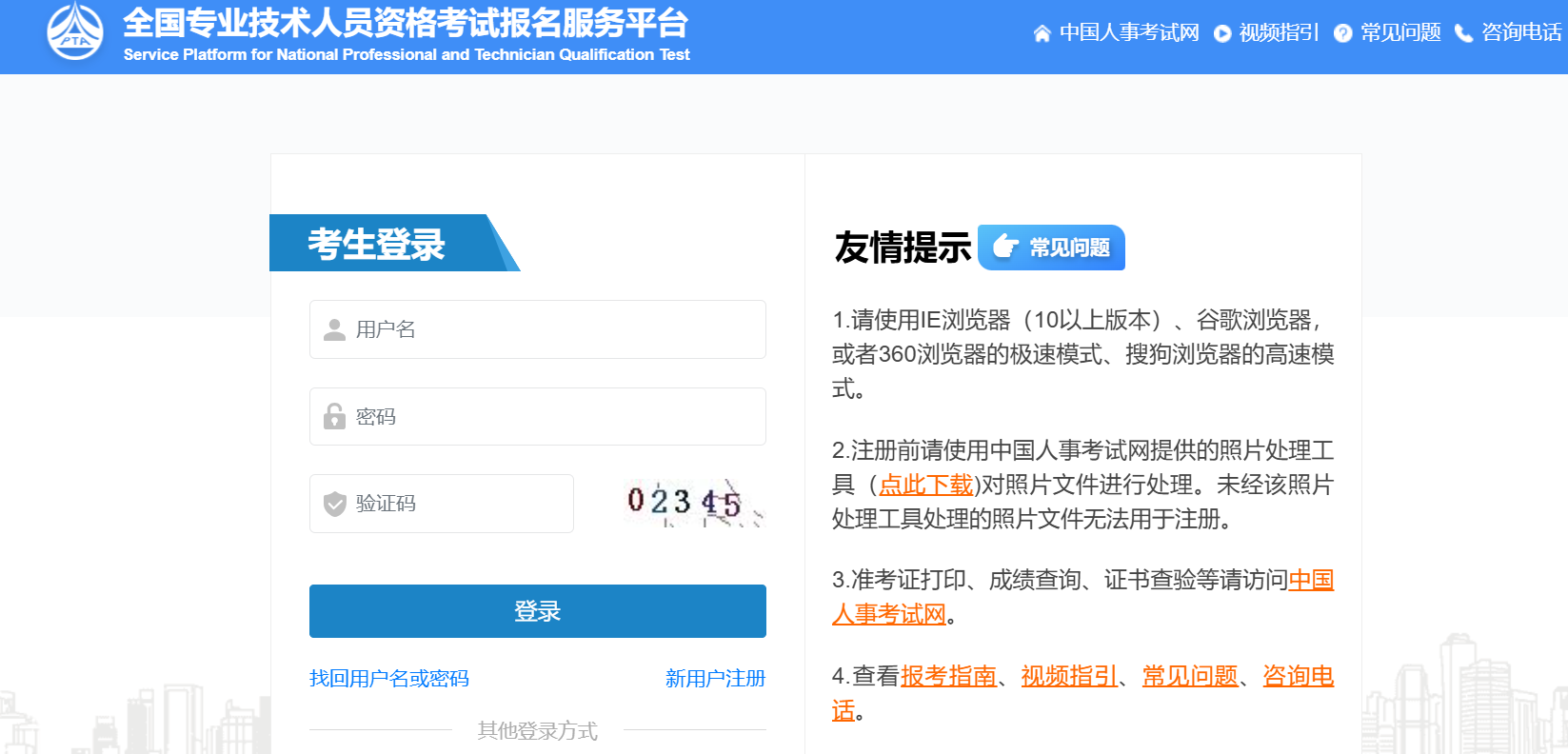Open the 视频指引 link in tip 4
This screenshot has height=754, width=1568.
(x=1069, y=676)
